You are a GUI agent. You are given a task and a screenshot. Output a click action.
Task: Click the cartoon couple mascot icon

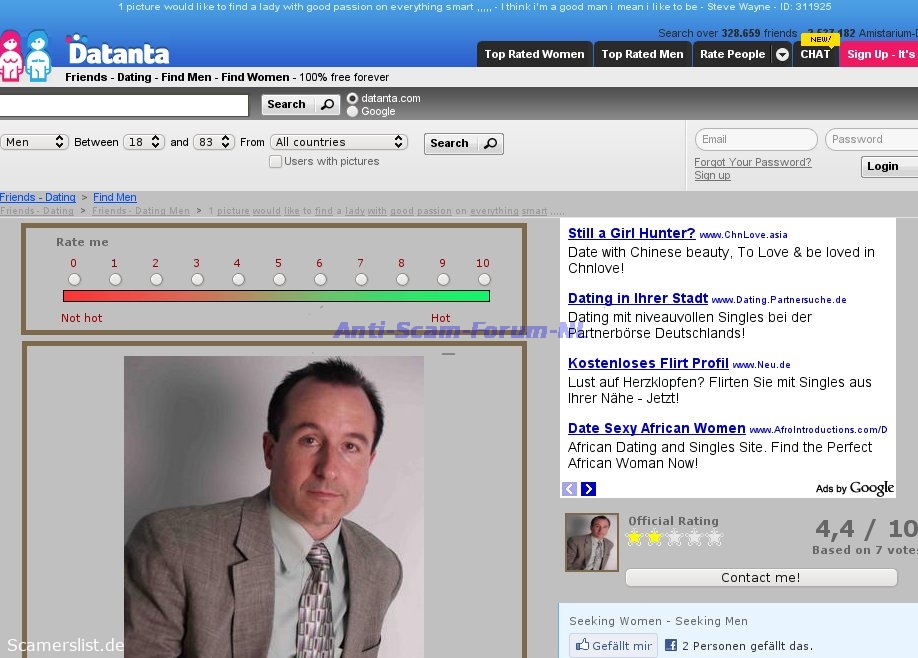coord(25,55)
